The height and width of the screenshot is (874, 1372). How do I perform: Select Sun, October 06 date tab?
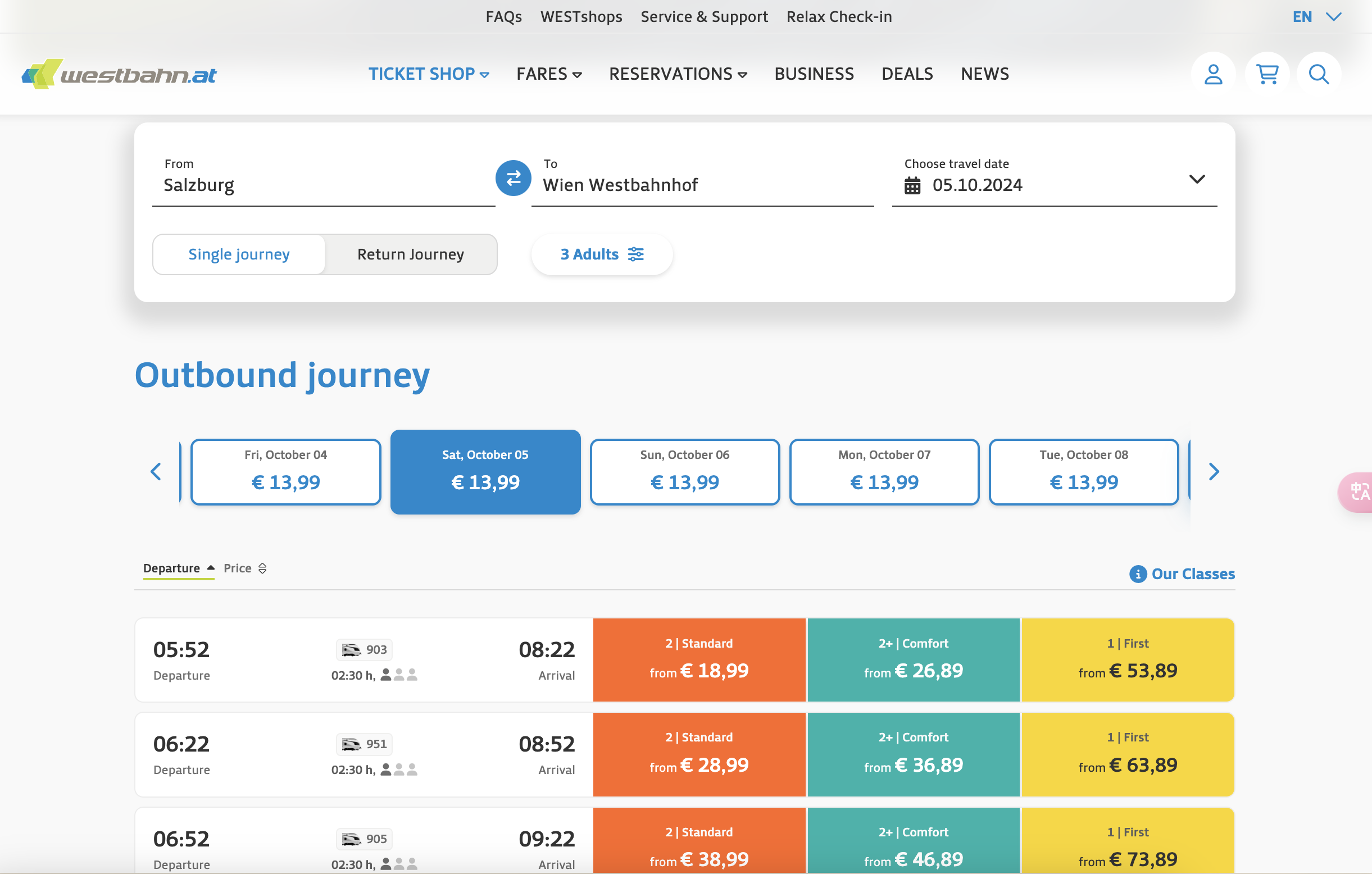[x=685, y=472]
